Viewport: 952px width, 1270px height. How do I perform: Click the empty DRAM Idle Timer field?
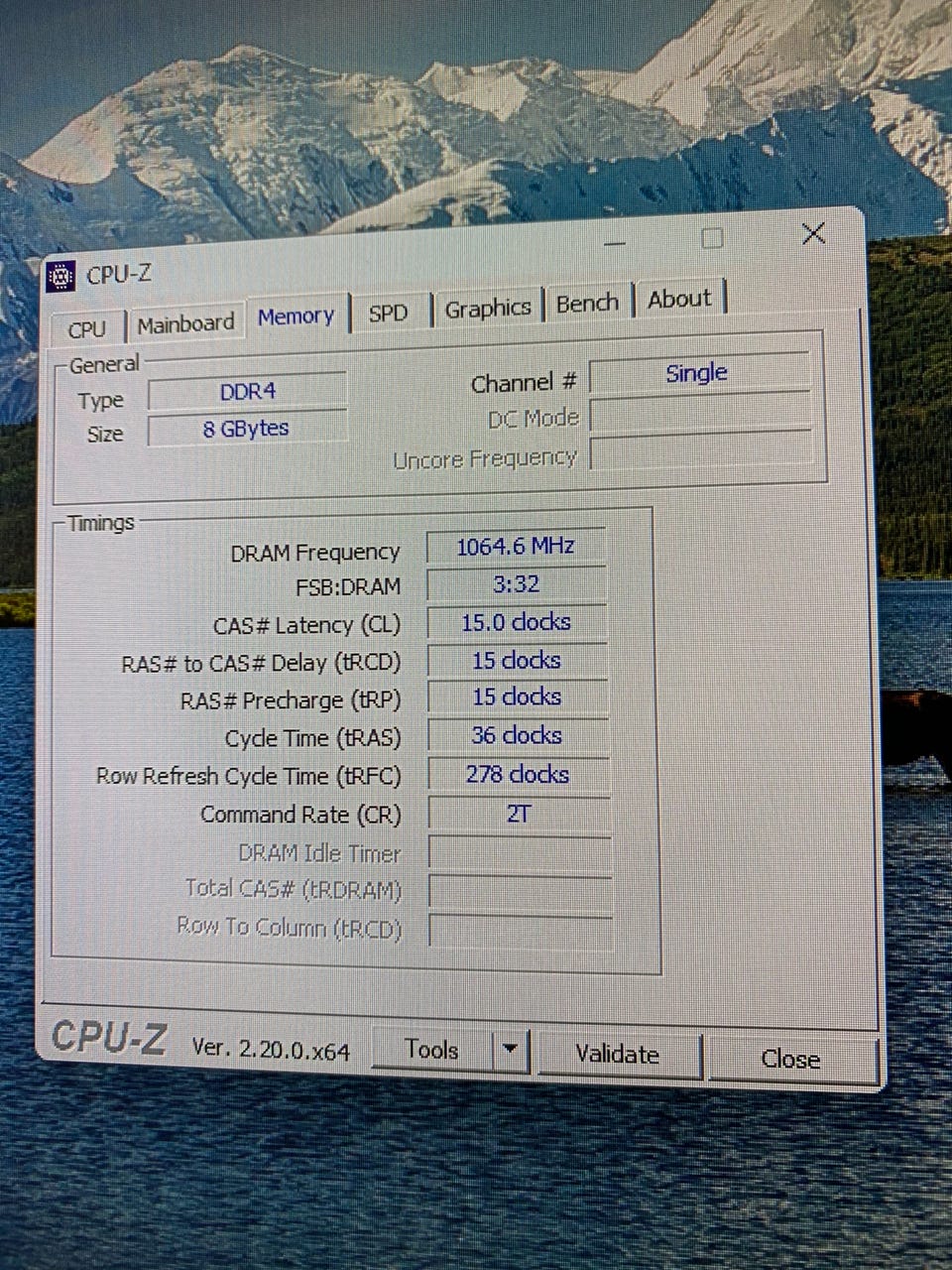[x=521, y=852]
